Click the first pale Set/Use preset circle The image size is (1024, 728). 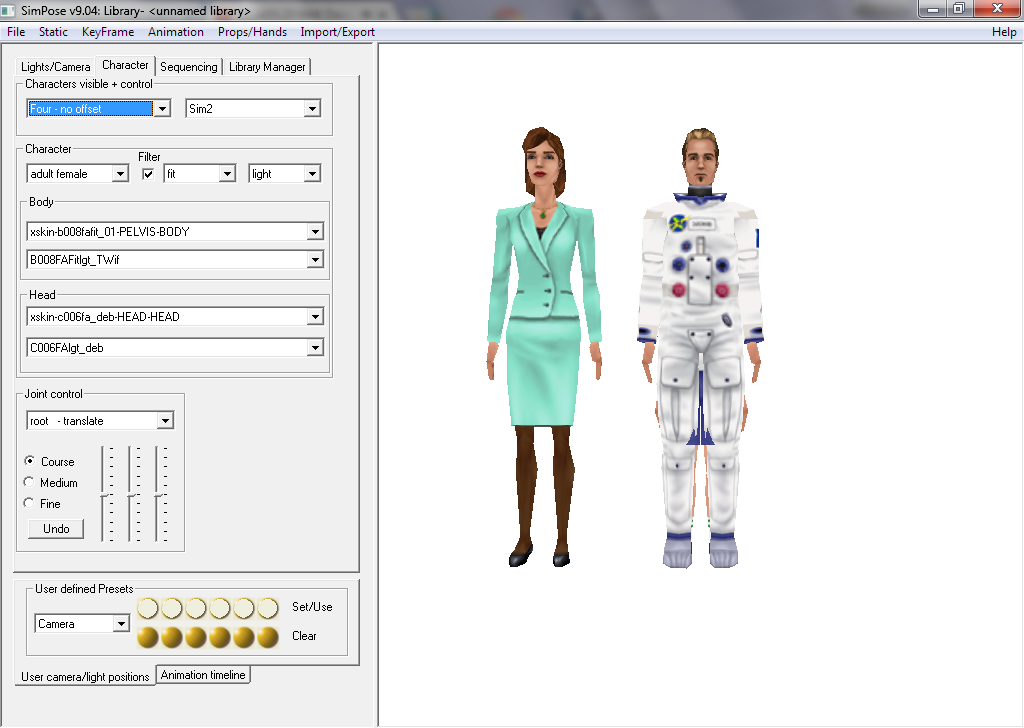click(148, 608)
